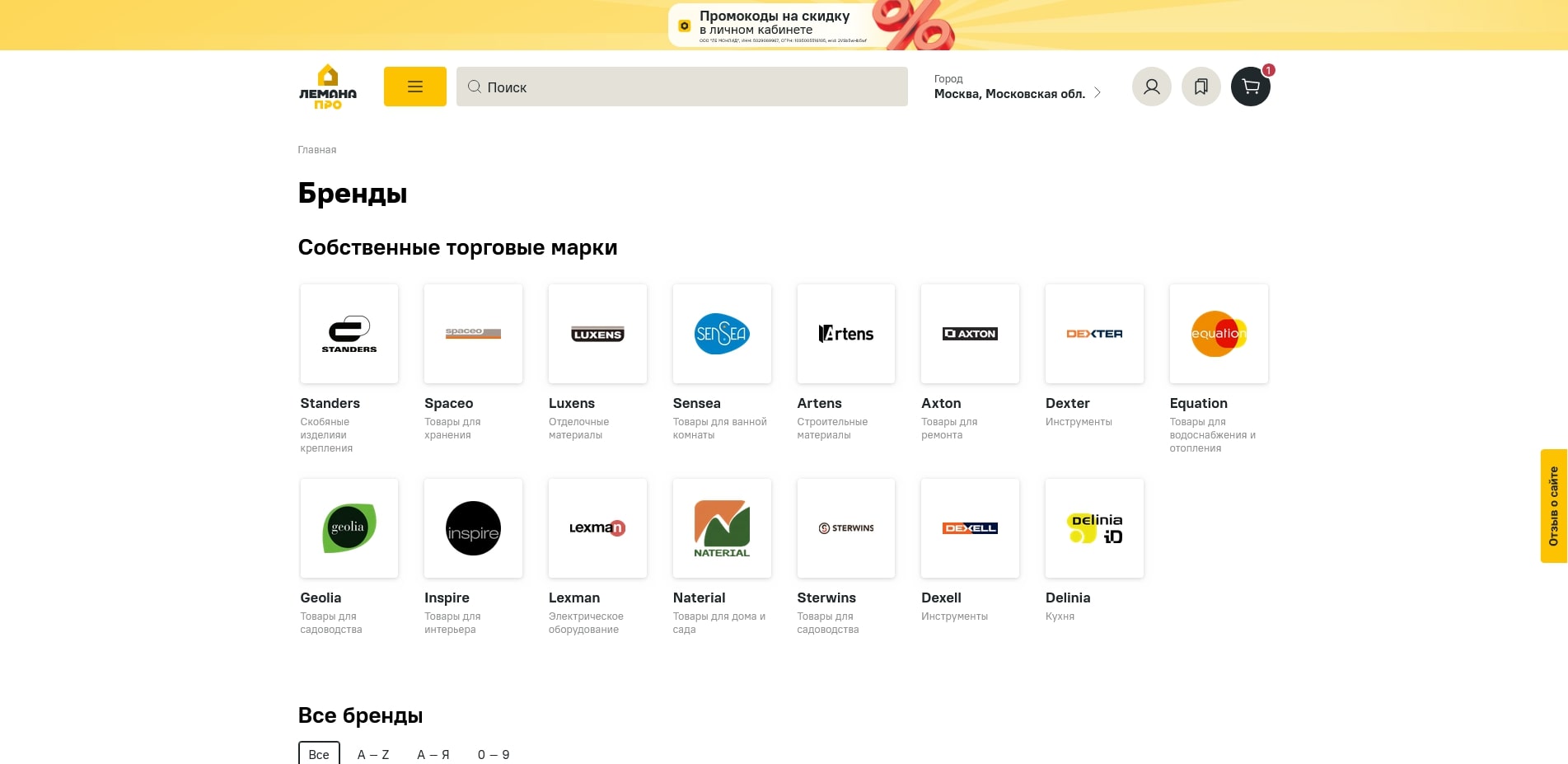Click Naterial description Товары для дома и сада
The image size is (1568, 764).
(x=719, y=623)
